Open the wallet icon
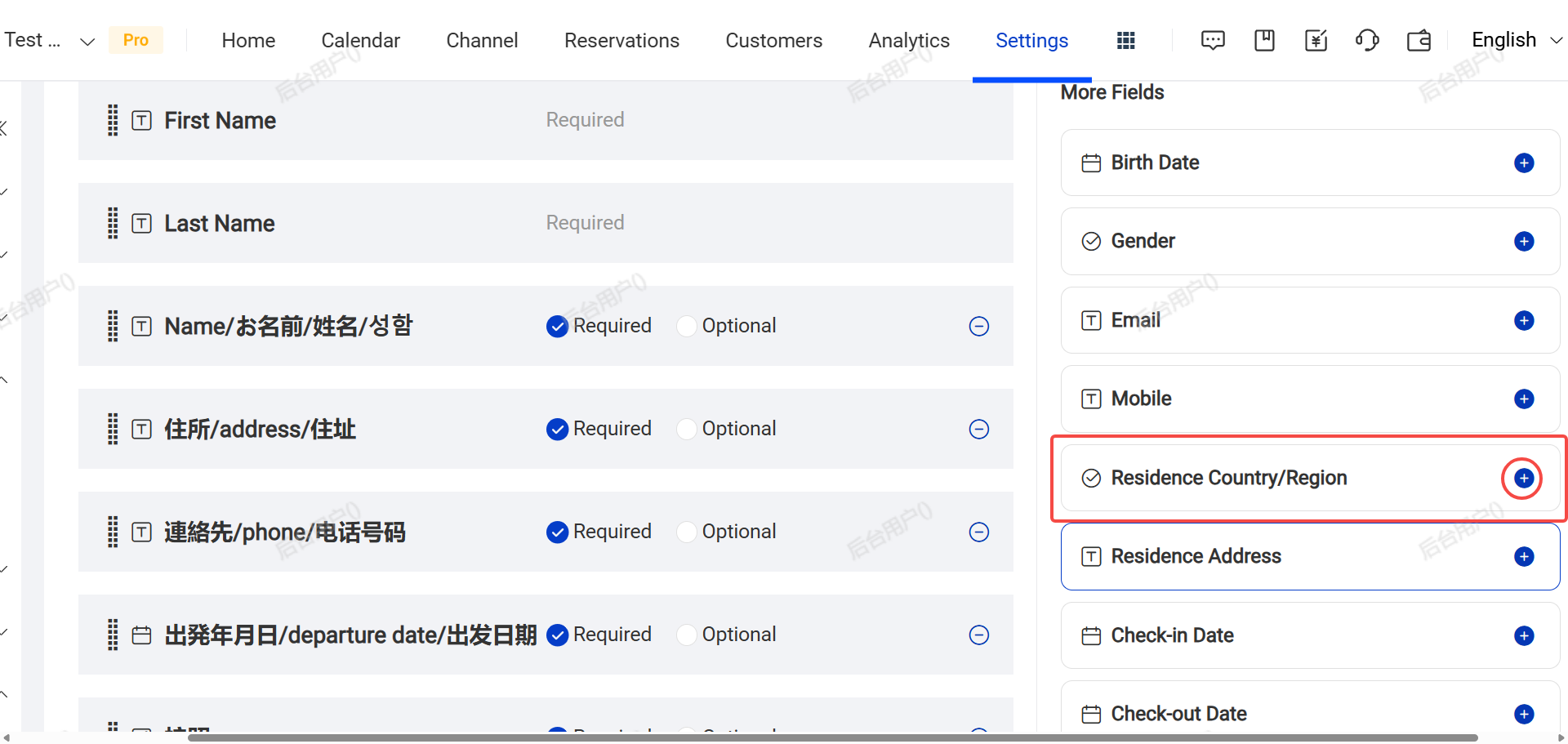The width and height of the screenshot is (1568, 744). pos(1419,40)
